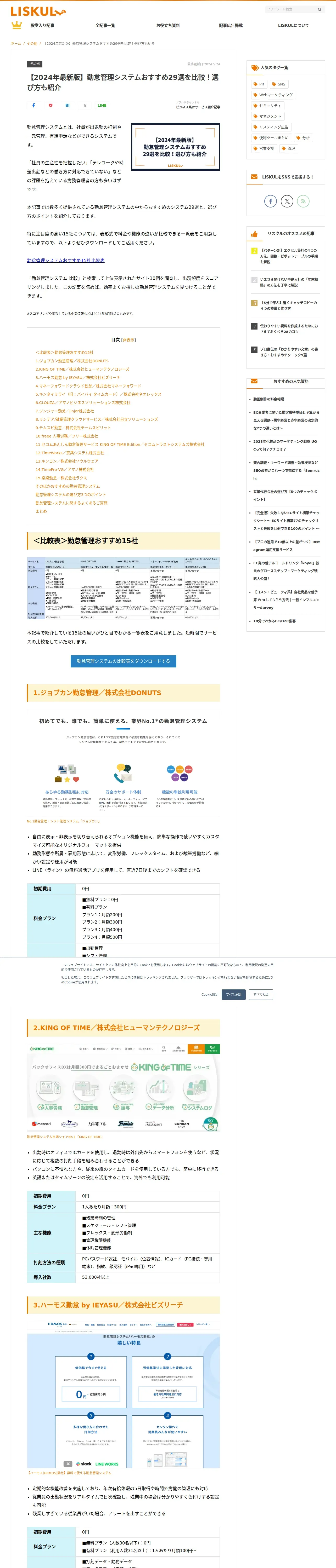Open the ハーモス勤怠 site screenshot

click(x=123, y=1394)
